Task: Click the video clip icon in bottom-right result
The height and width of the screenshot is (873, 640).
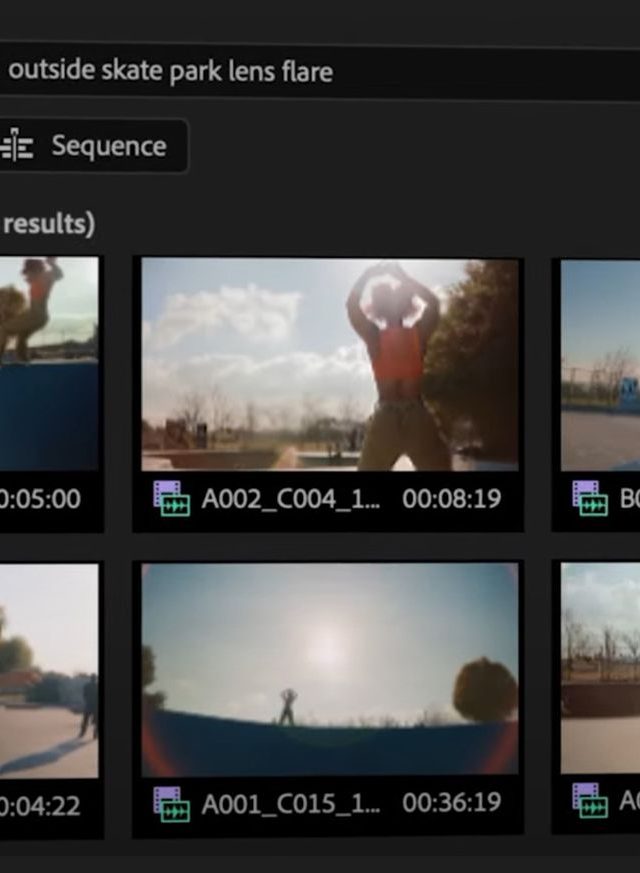Action: click(x=590, y=802)
